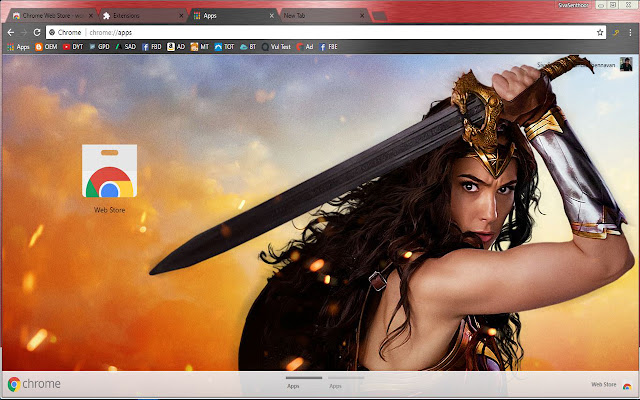Close the New Tab tab
Screen dimensions: 640x400
pyautogui.click(x=362, y=16)
